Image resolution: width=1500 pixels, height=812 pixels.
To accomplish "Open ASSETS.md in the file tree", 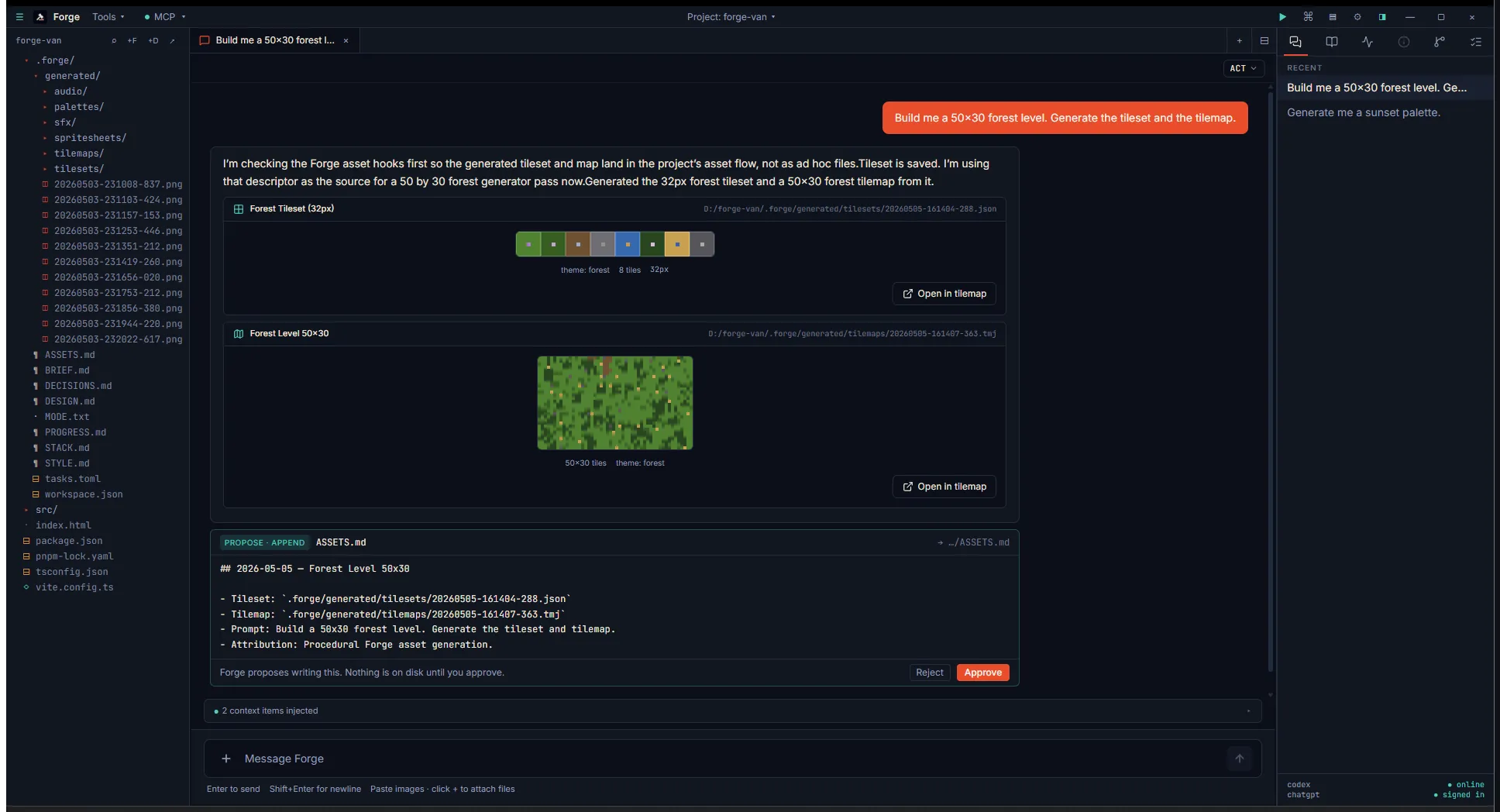I will (70, 354).
